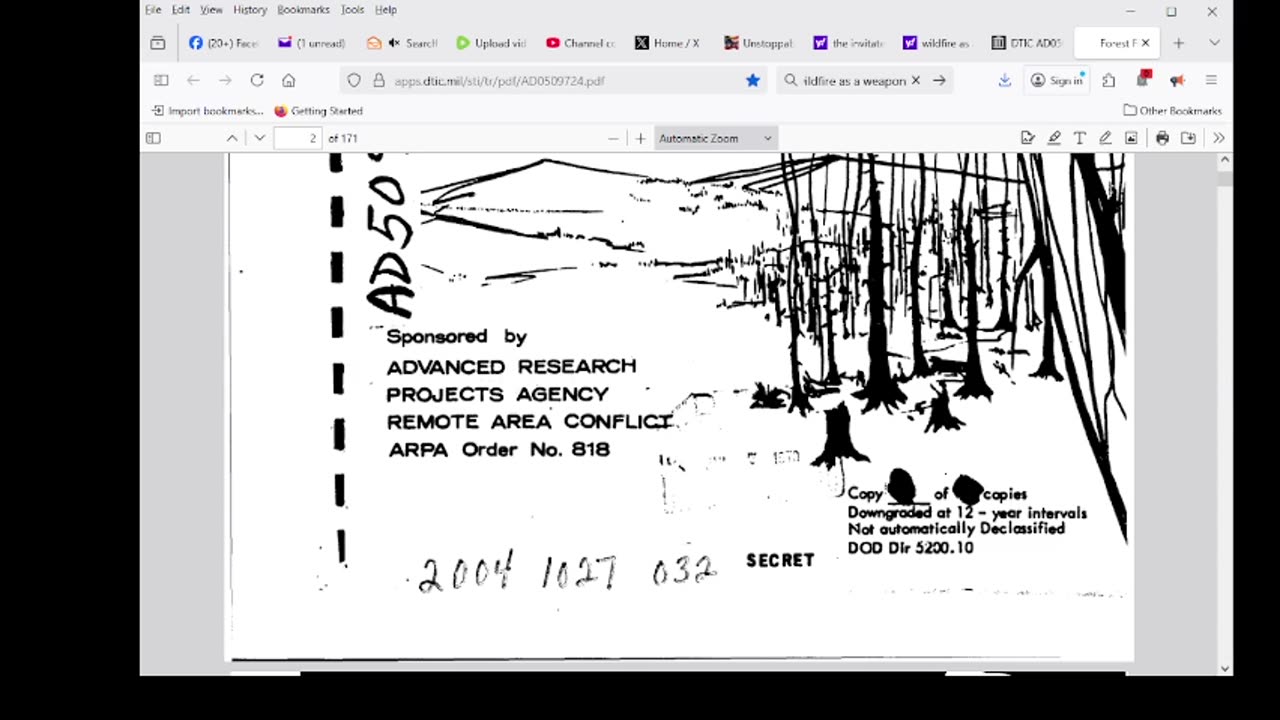This screenshot has width=1280, height=720.
Task: Click the scrollbar down arrow
Action: point(1225,668)
